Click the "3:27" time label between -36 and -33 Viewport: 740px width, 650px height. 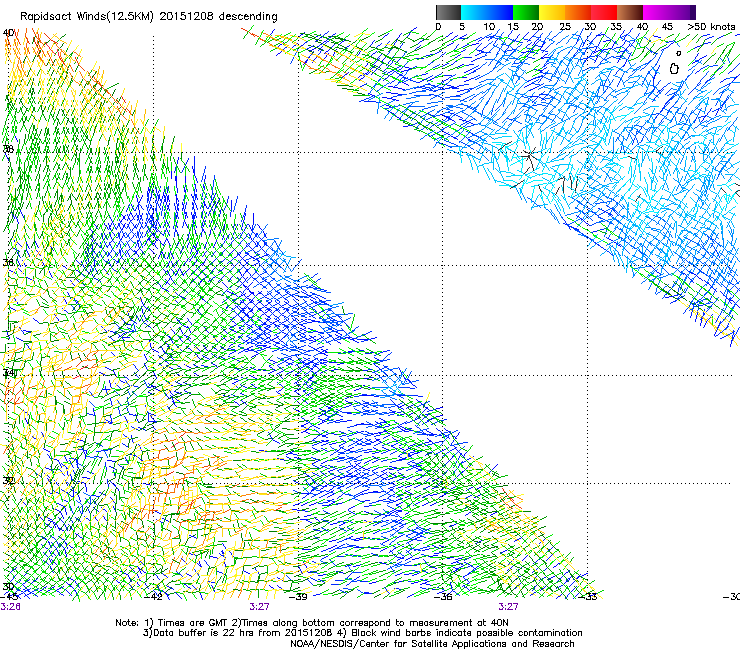(x=508, y=607)
